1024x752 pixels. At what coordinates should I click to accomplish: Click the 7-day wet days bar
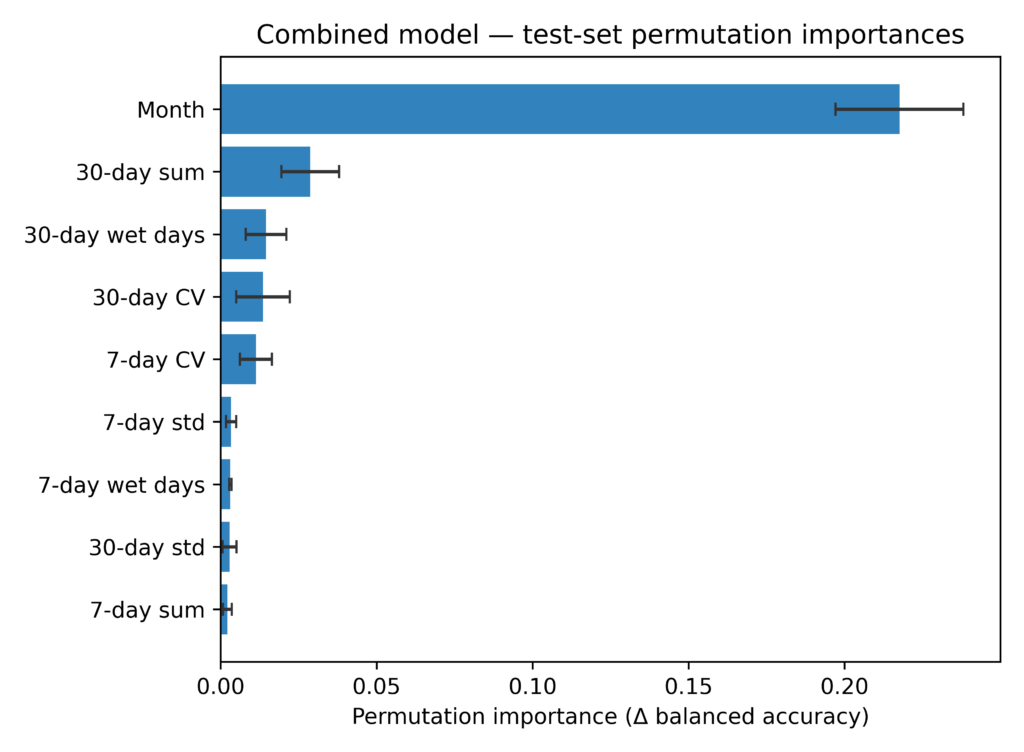[x=226, y=484]
